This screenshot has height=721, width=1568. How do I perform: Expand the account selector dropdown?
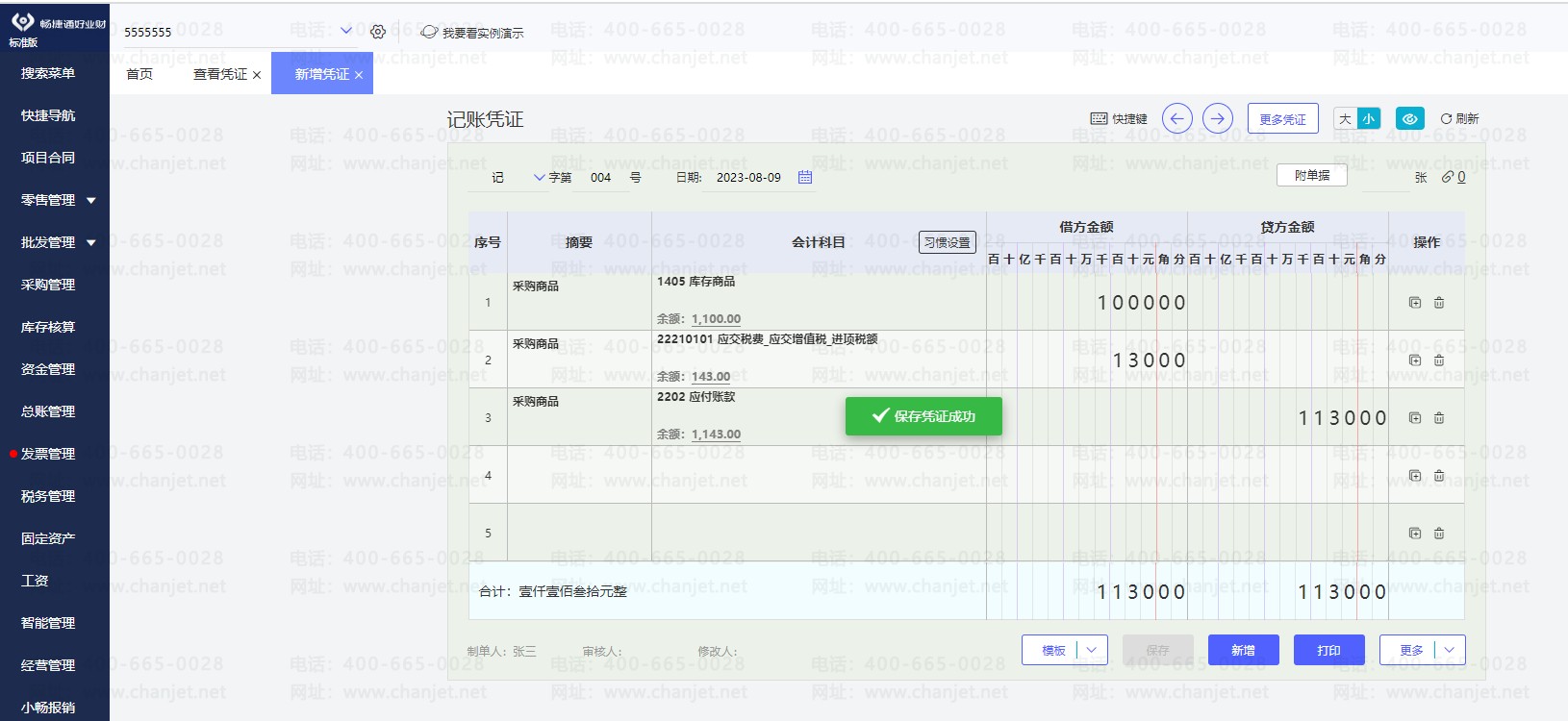[x=346, y=31]
